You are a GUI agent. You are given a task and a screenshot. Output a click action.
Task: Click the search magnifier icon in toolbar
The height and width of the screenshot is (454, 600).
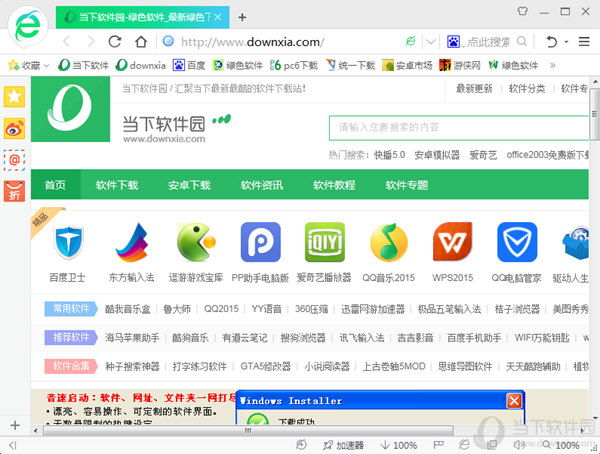522,41
